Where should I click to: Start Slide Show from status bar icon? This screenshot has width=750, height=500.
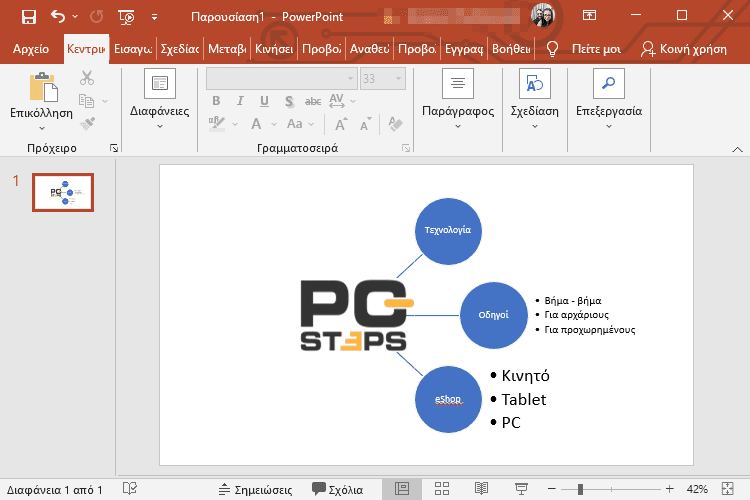(x=521, y=489)
